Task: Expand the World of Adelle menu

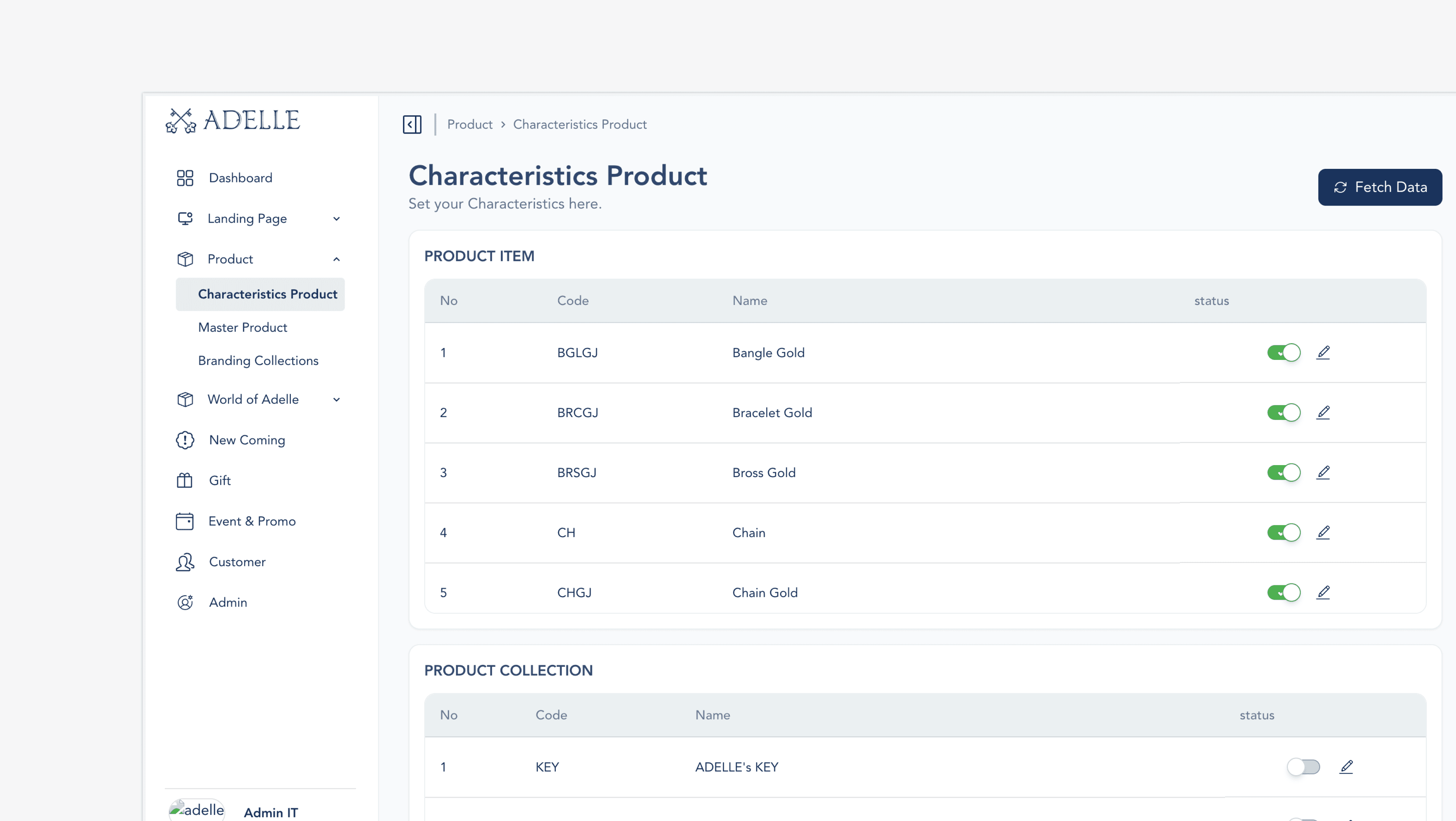Action: 337,399
